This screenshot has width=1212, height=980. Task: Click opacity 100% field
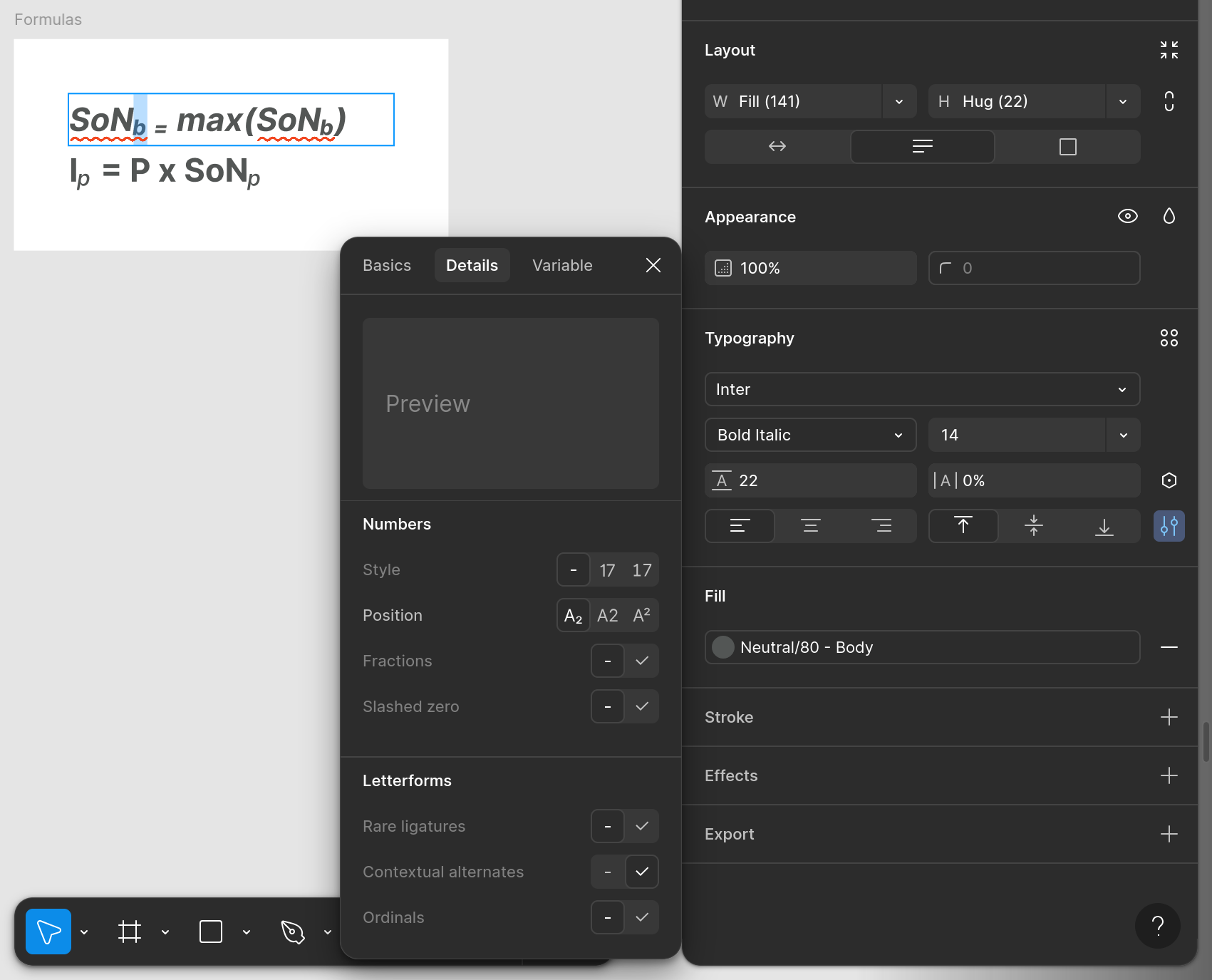[x=810, y=268]
